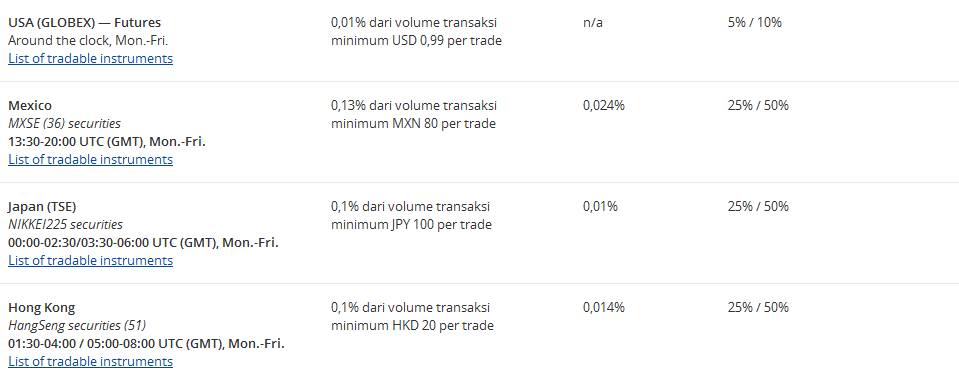Screen dimensions: 959x383
Task: Click the 5% / 10% margin value
Action: tap(755, 23)
